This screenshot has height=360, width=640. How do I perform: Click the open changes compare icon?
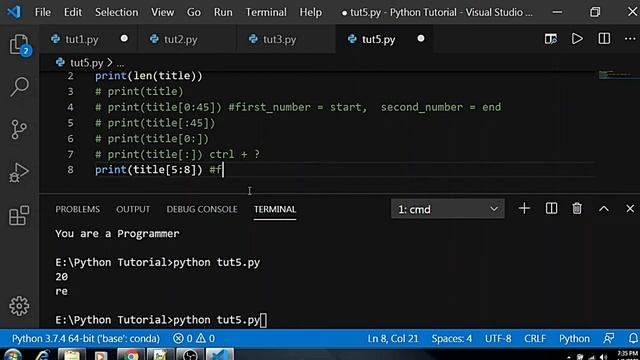coord(551,39)
